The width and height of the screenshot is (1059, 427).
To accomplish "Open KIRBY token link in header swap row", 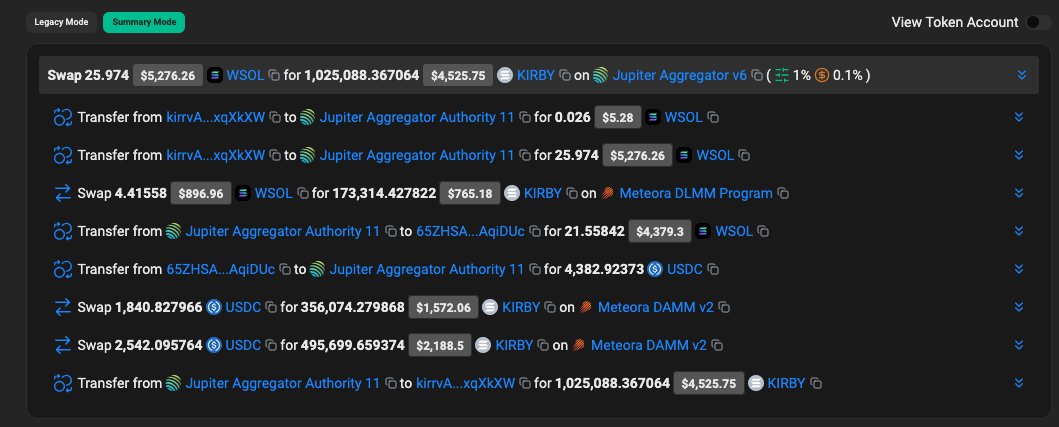I will [x=536, y=75].
